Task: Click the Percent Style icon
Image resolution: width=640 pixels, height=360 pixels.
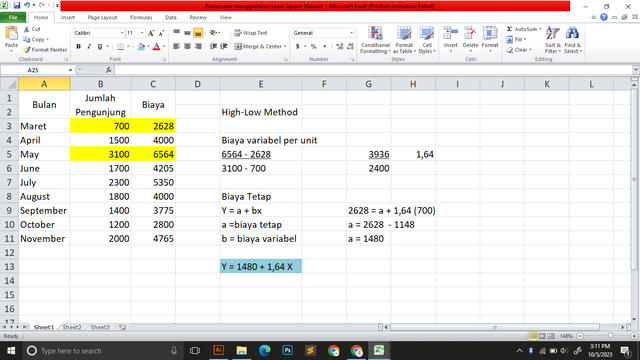Action: (313, 47)
